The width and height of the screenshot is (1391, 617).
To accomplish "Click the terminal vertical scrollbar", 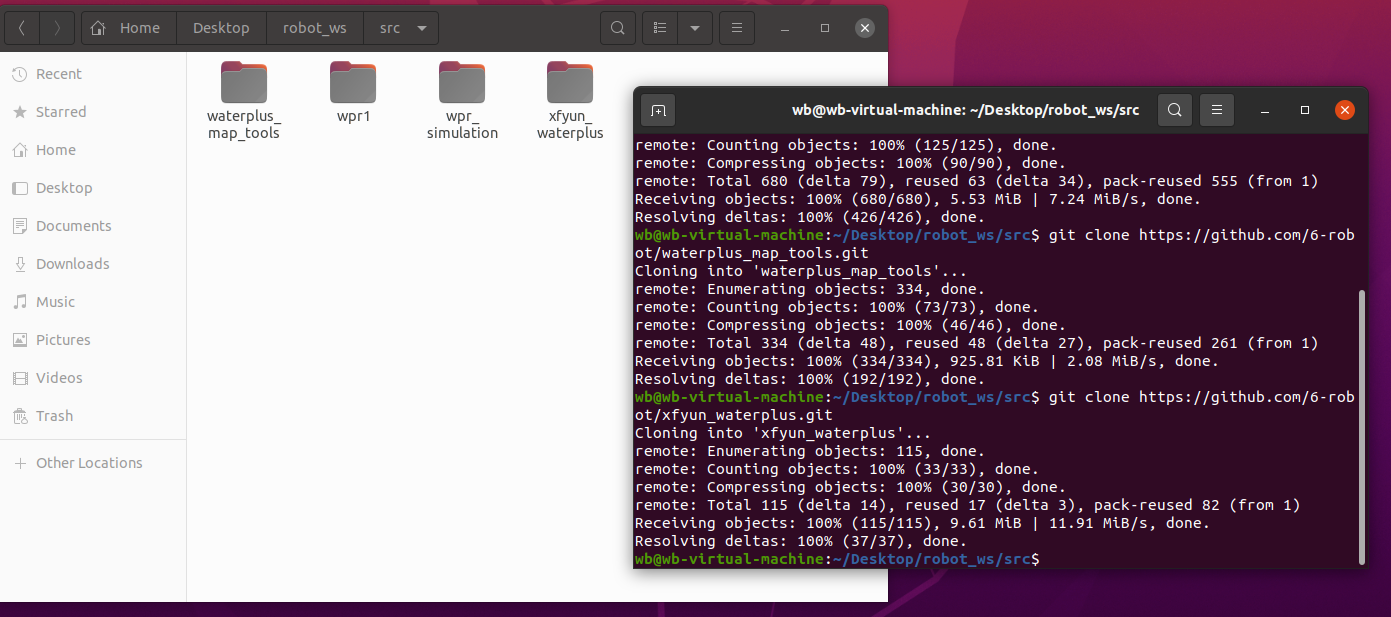I will 1361,427.
